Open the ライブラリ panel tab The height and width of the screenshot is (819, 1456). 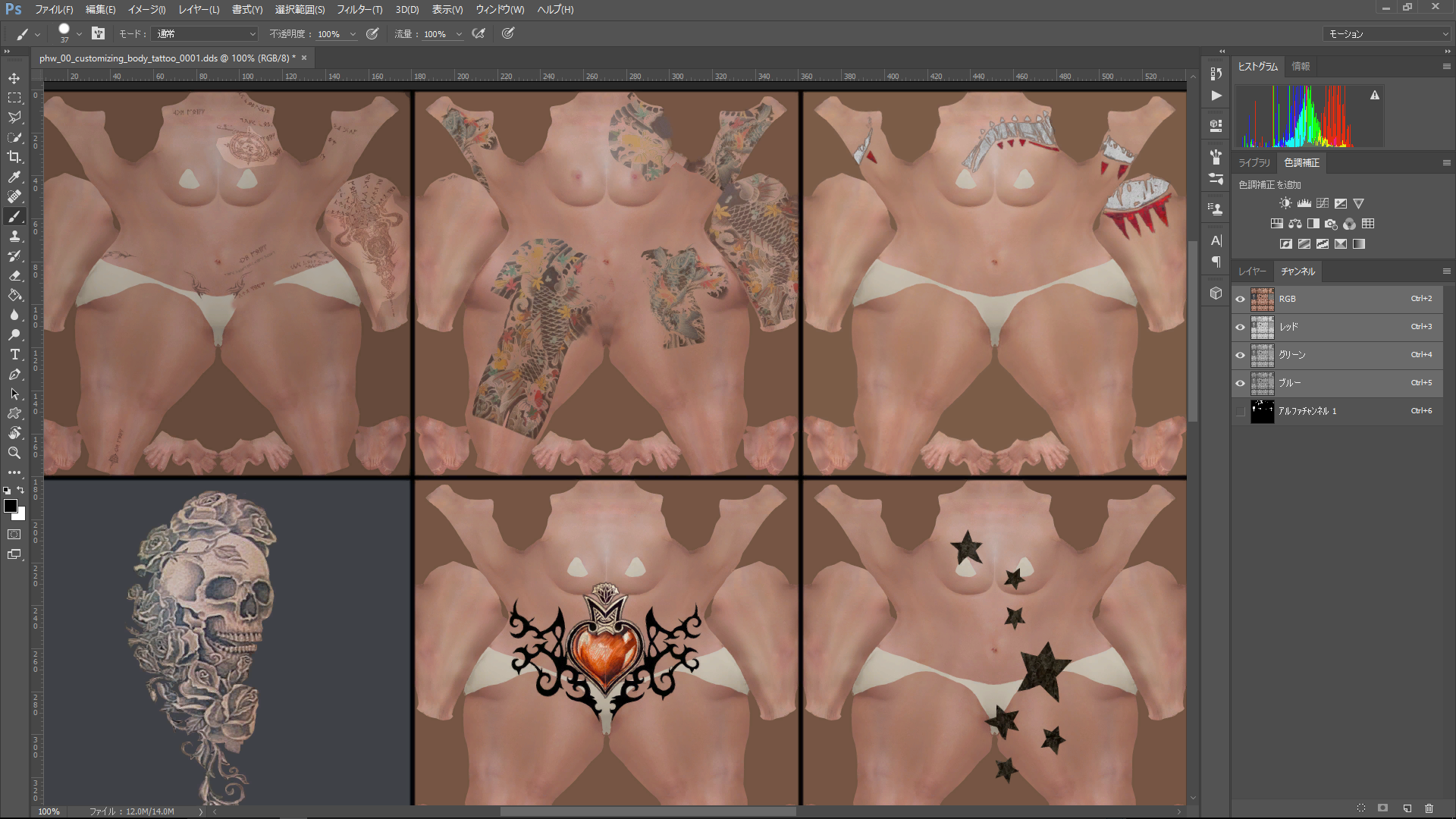[x=1254, y=163]
